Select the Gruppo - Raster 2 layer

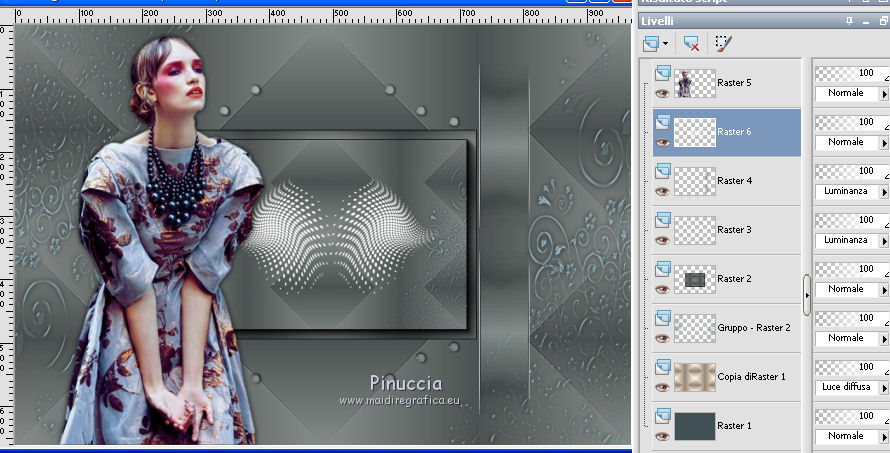(754, 328)
